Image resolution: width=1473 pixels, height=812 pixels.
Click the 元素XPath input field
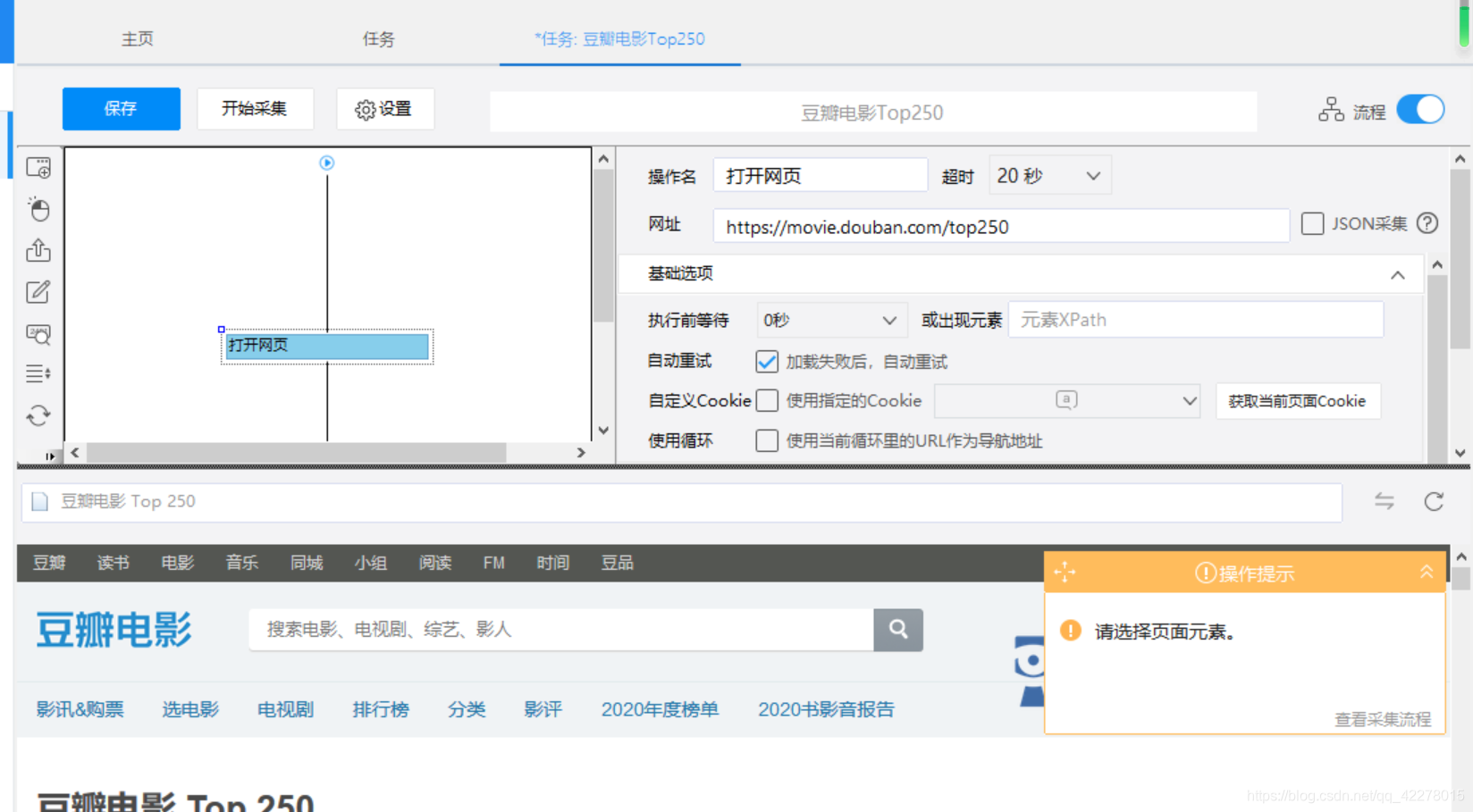click(1196, 320)
